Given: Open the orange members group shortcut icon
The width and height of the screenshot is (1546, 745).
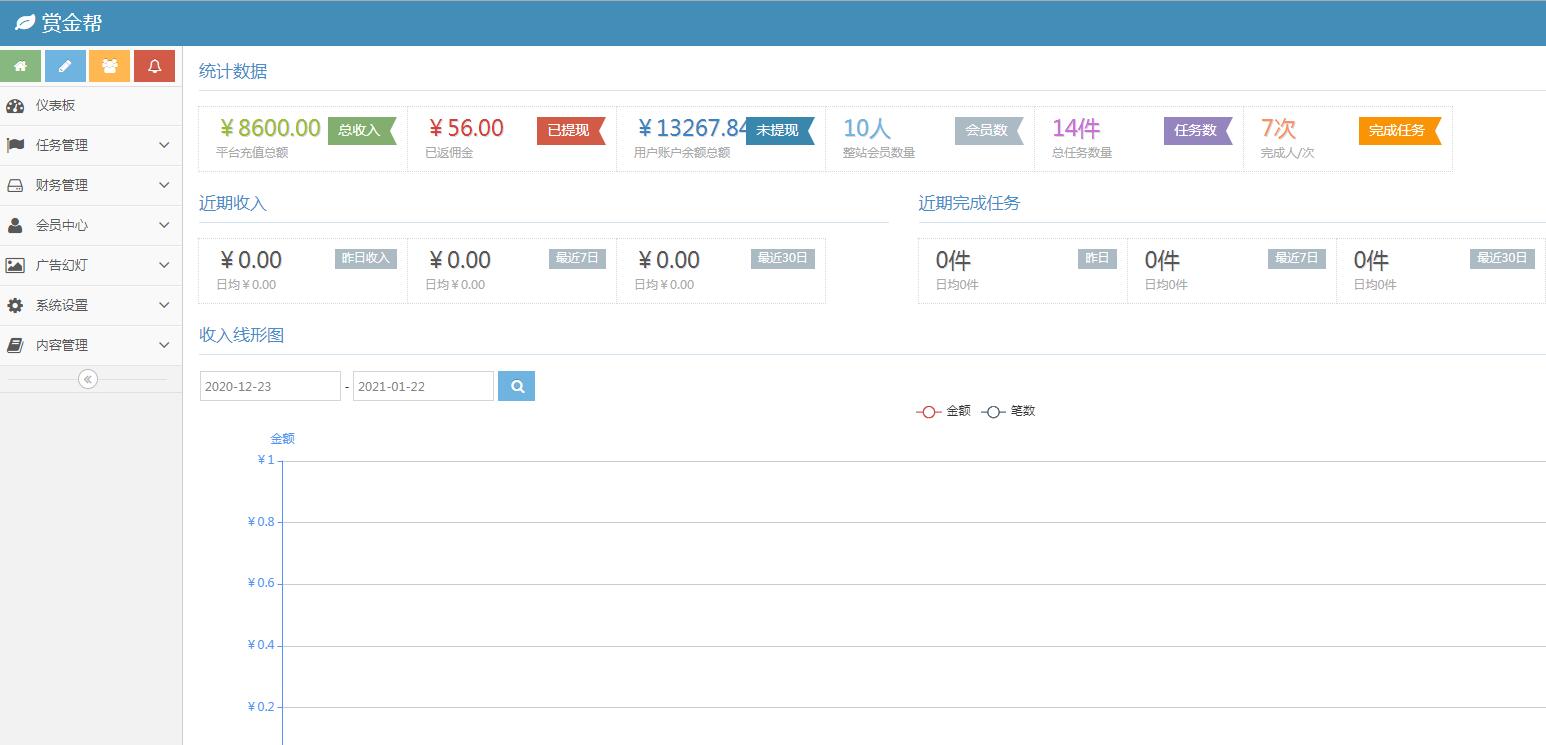Looking at the screenshot, I should 109,66.
